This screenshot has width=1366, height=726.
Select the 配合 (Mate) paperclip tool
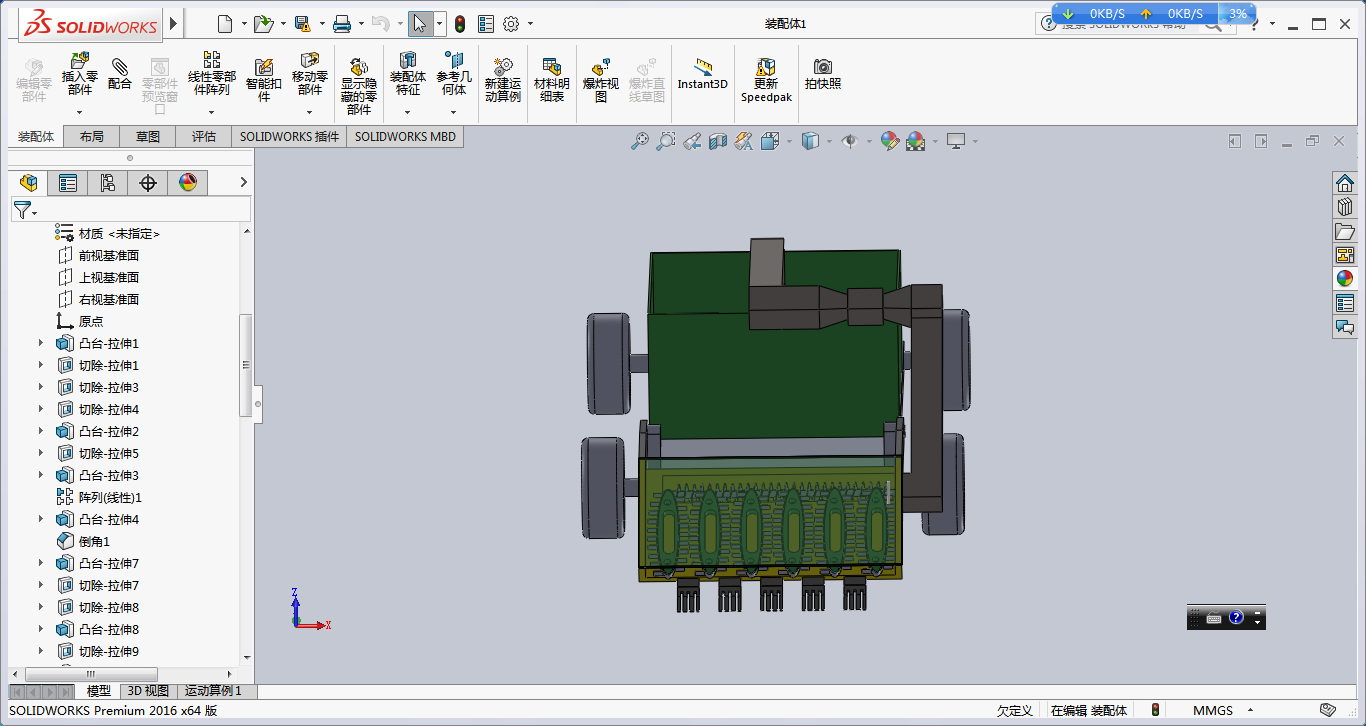click(x=120, y=71)
